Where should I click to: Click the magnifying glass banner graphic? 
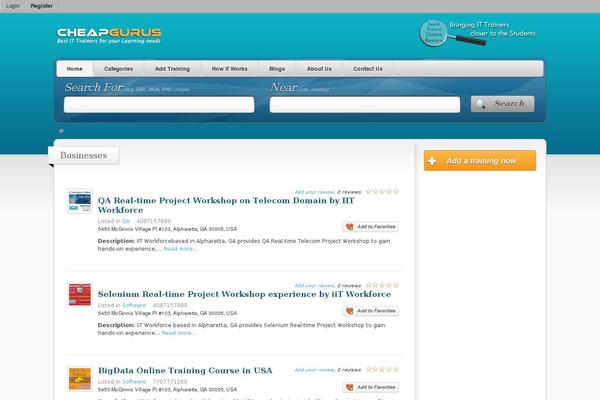(452, 34)
